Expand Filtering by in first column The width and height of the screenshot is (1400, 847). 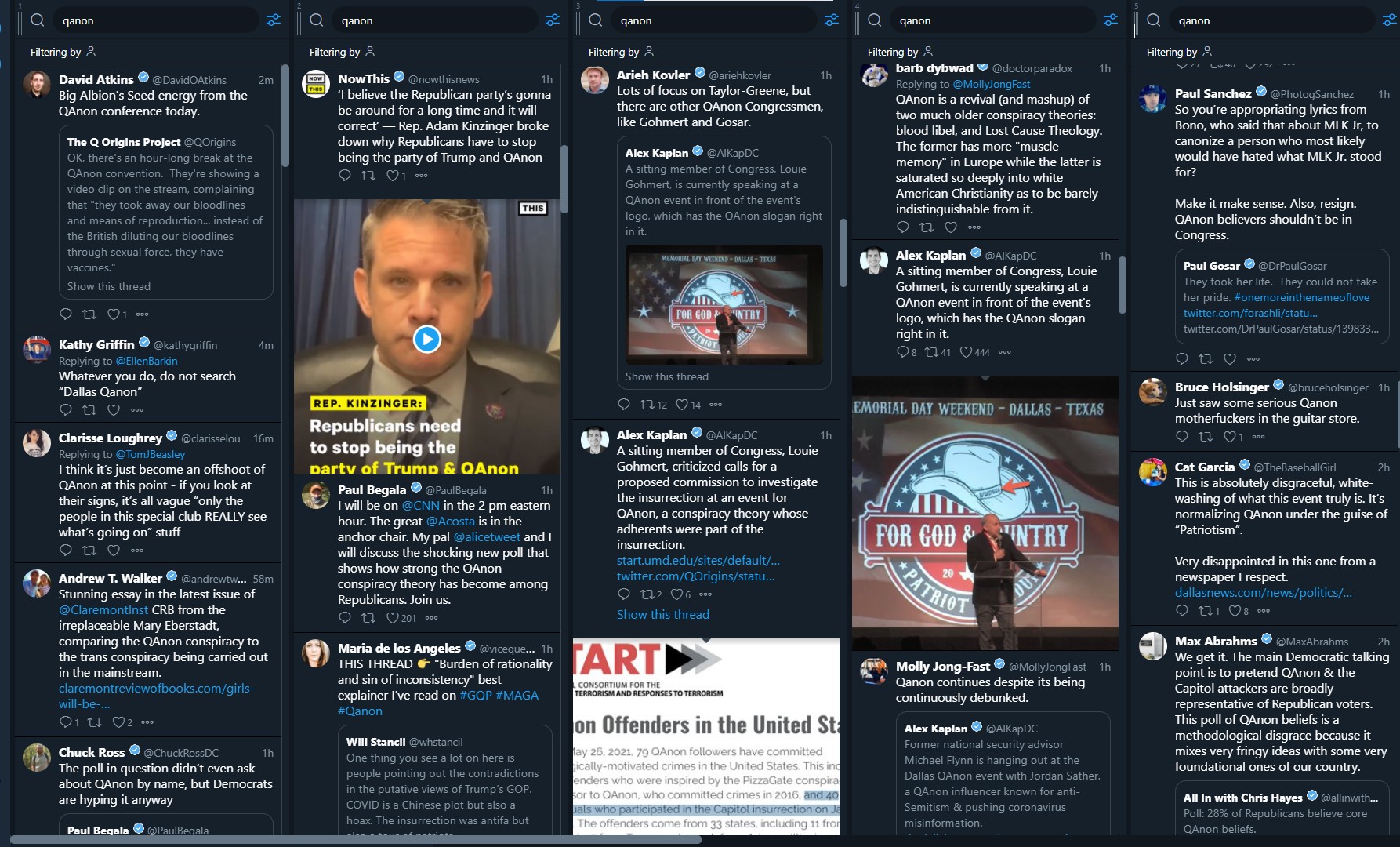pos(63,52)
